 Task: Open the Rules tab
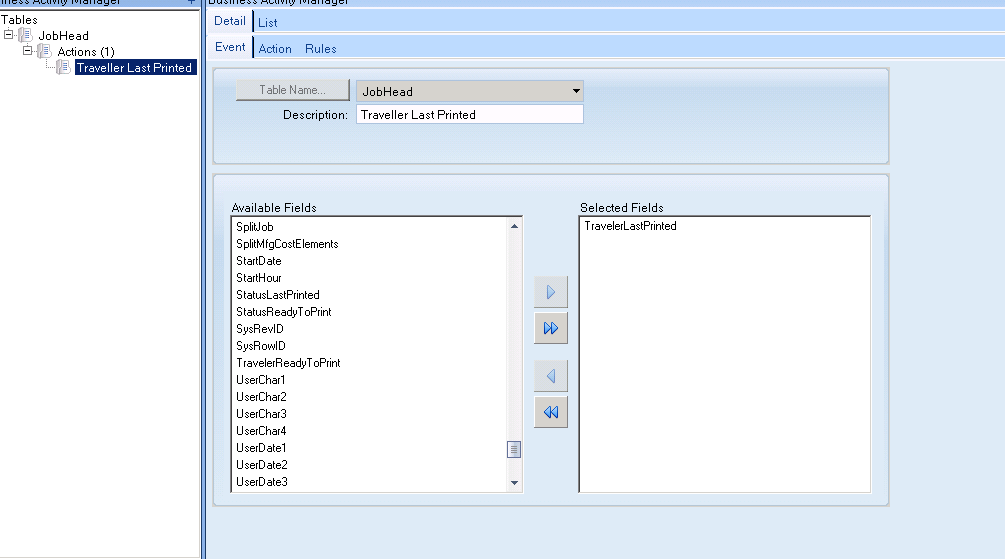tap(320, 49)
